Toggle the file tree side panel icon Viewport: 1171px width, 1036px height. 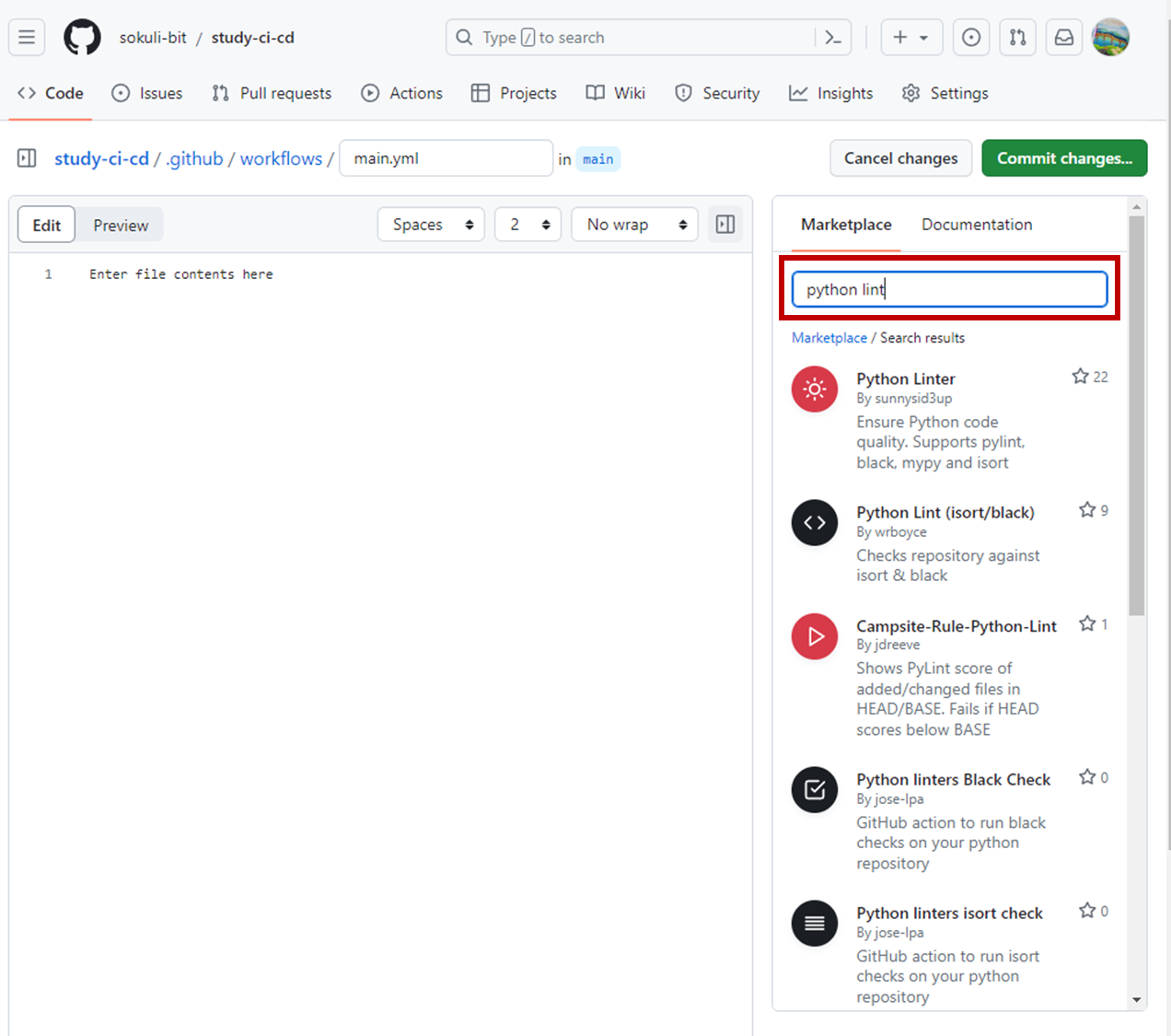click(x=27, y=158)
